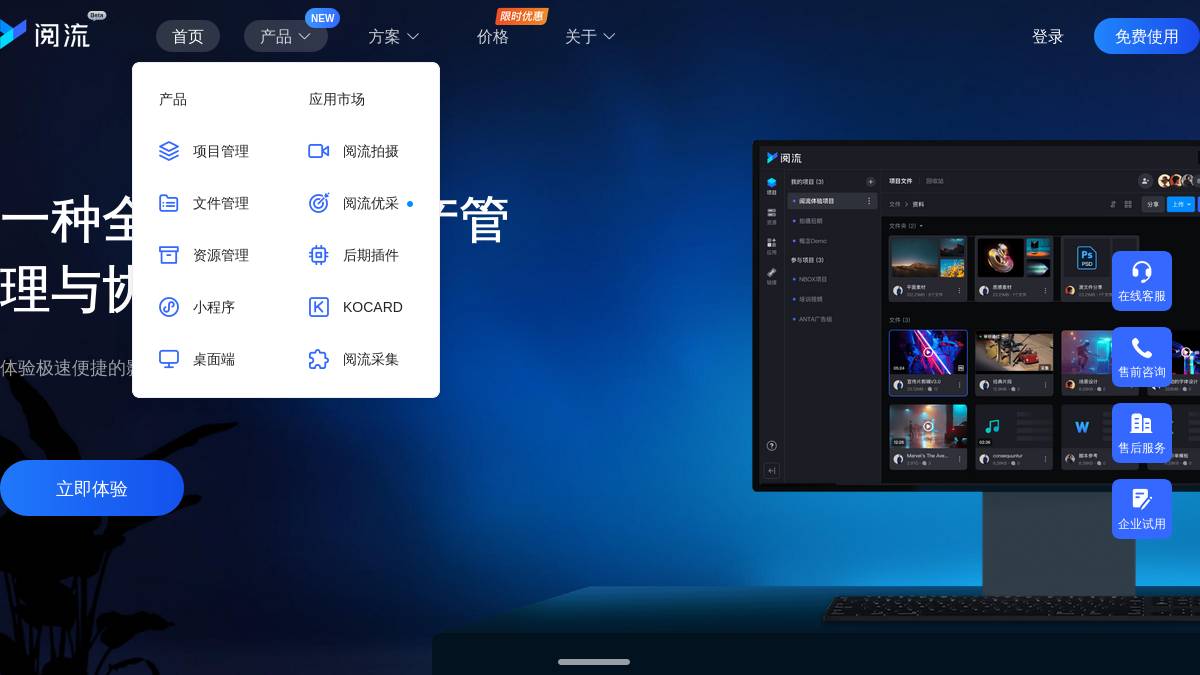Click the 登录 login link

[x=1048, y=36]
